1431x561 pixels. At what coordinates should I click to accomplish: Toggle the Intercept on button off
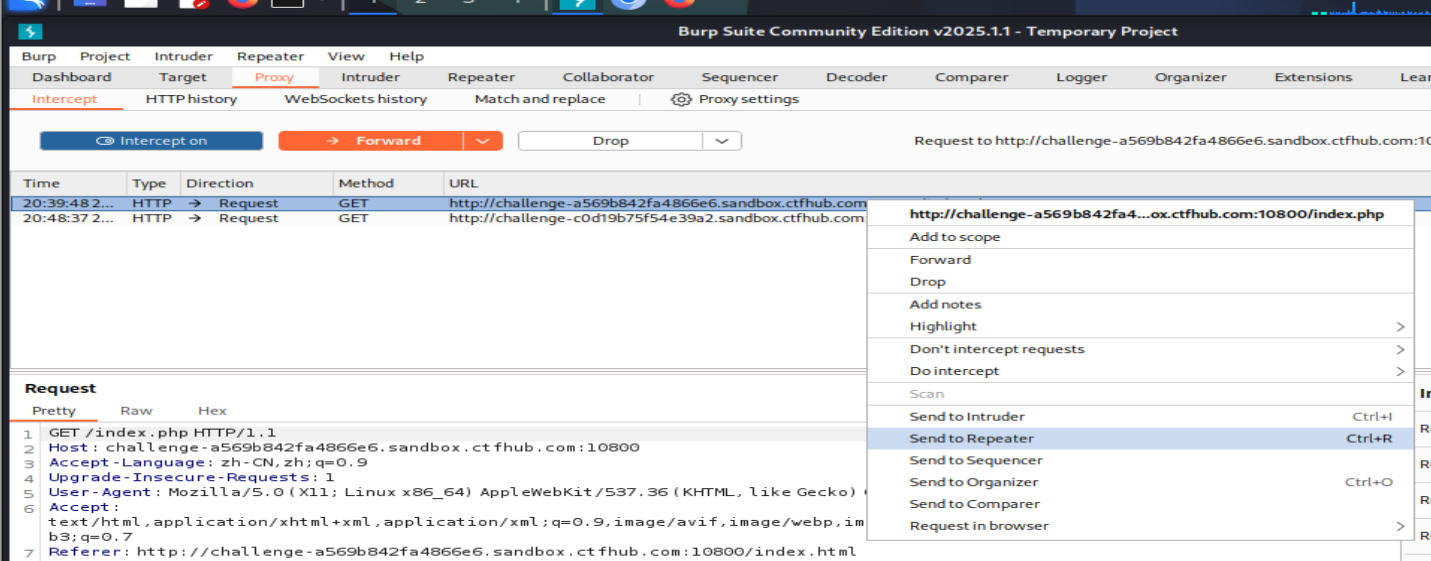[x=151, y=141]
